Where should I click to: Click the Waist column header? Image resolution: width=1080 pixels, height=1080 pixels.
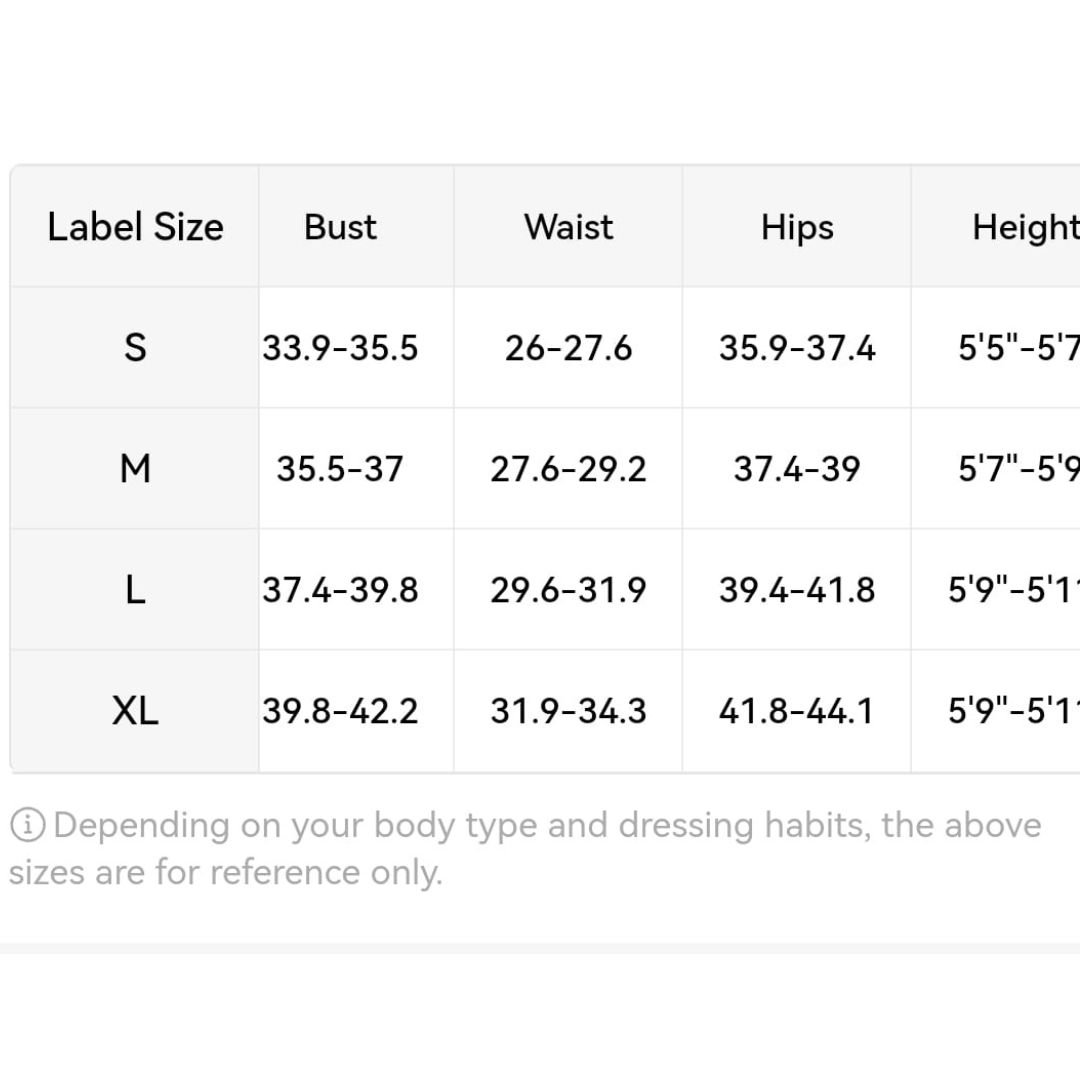[568, 227]
